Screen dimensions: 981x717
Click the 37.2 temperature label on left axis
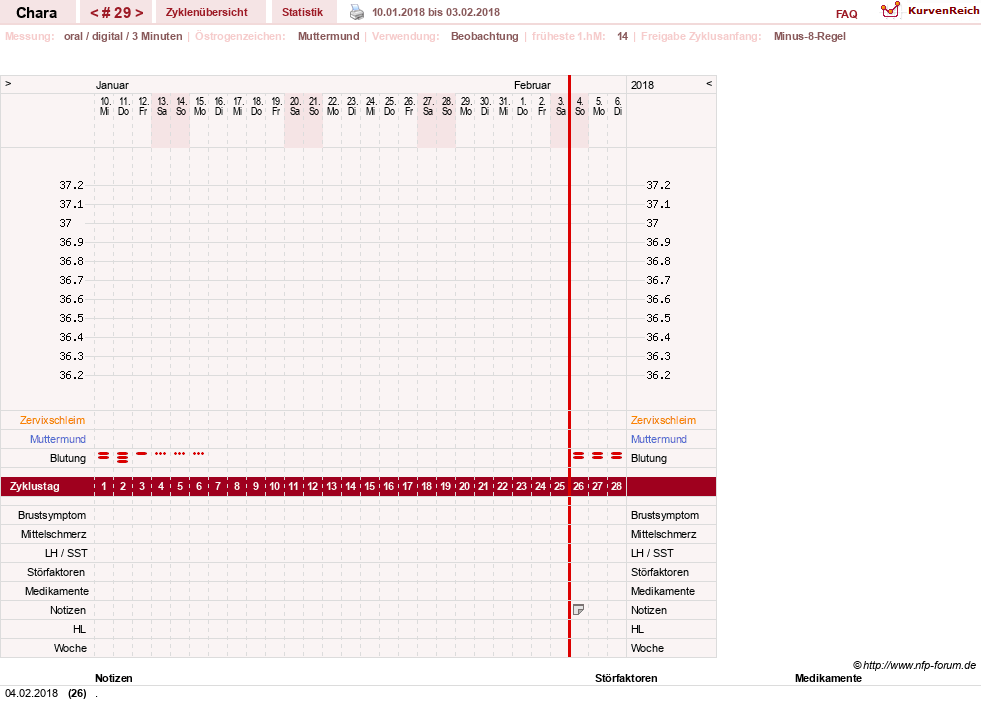71,185
